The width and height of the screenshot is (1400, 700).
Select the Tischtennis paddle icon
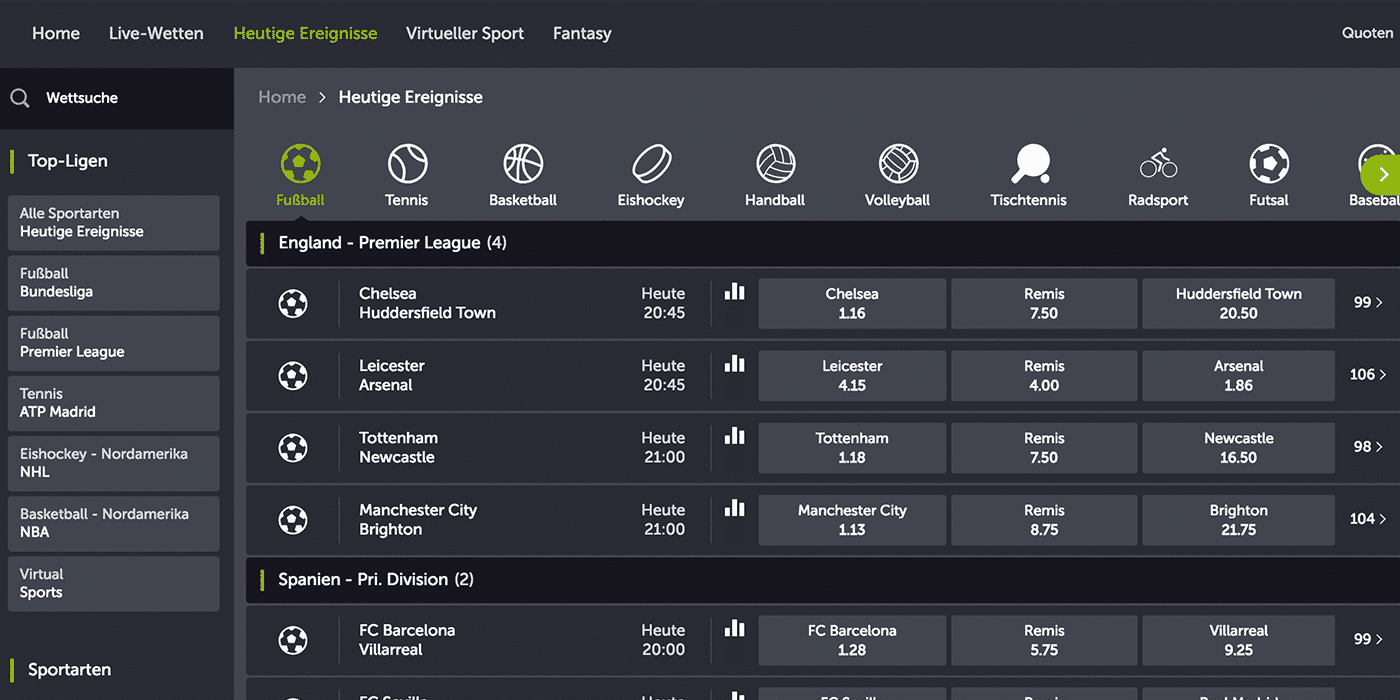[1029, 163]
